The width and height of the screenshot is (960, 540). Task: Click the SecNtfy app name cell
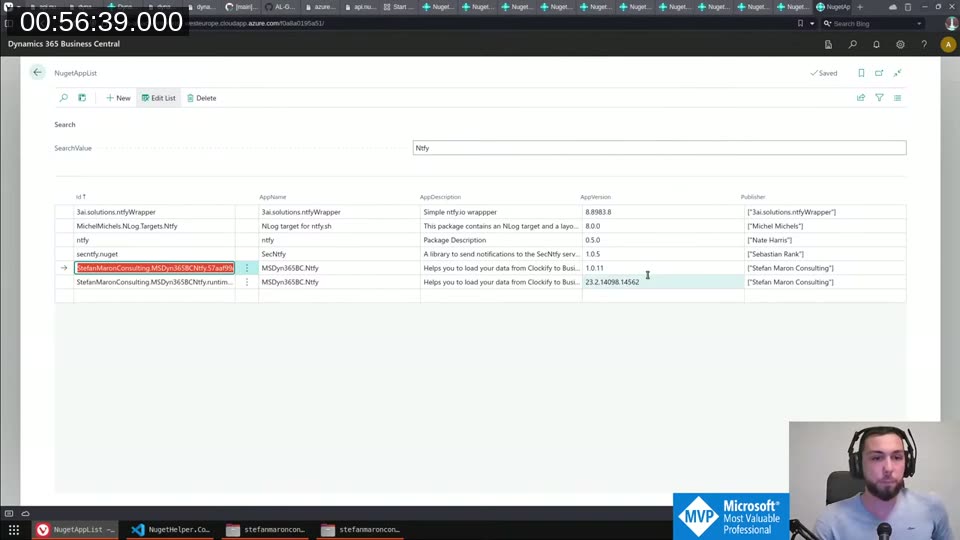tap(339, 254)
